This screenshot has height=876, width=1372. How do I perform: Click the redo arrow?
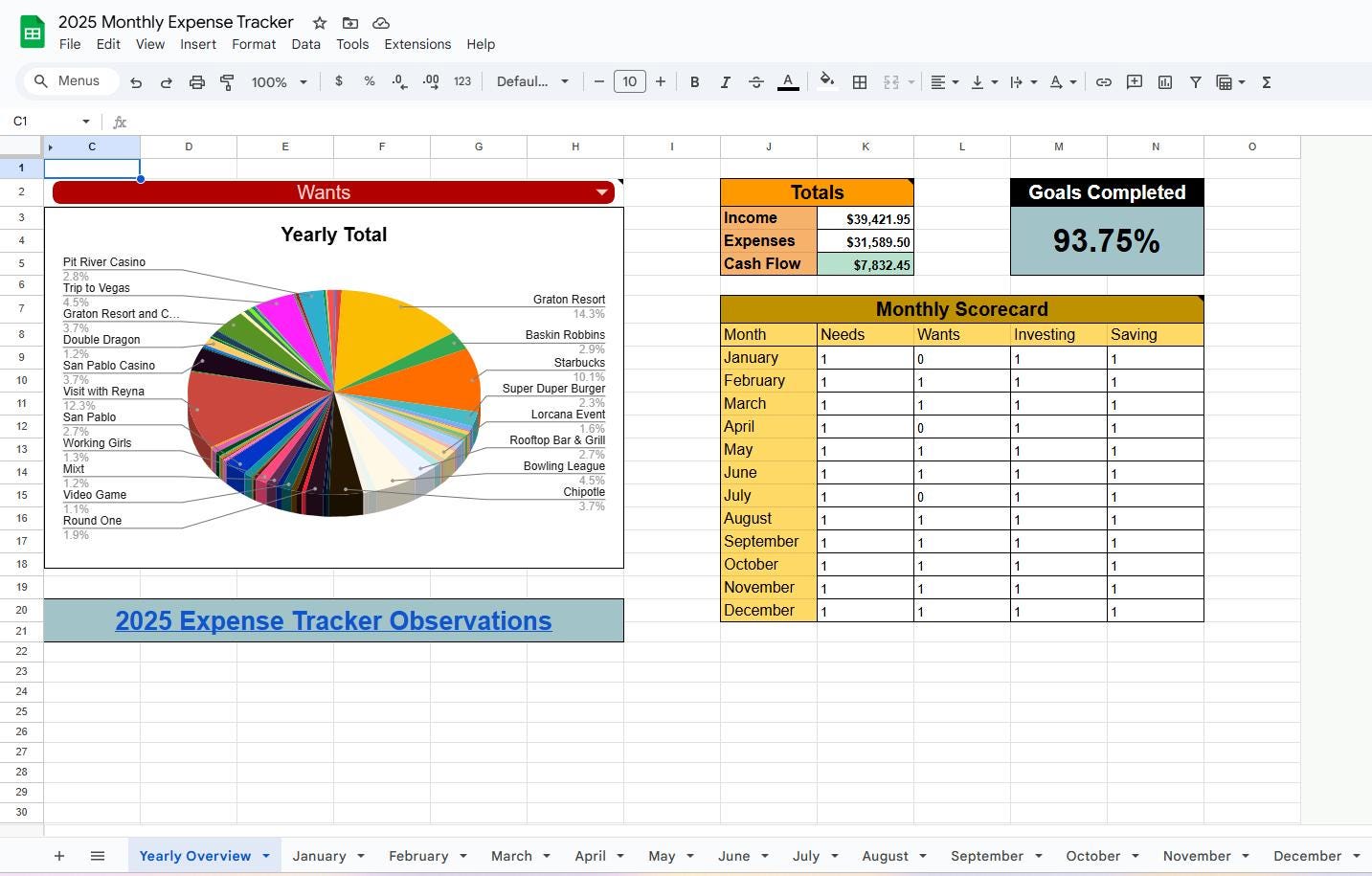[x=167, y=82]
